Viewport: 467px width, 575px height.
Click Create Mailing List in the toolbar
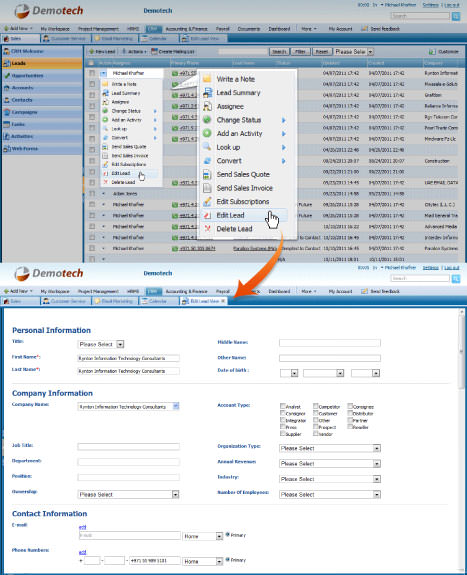173,52
